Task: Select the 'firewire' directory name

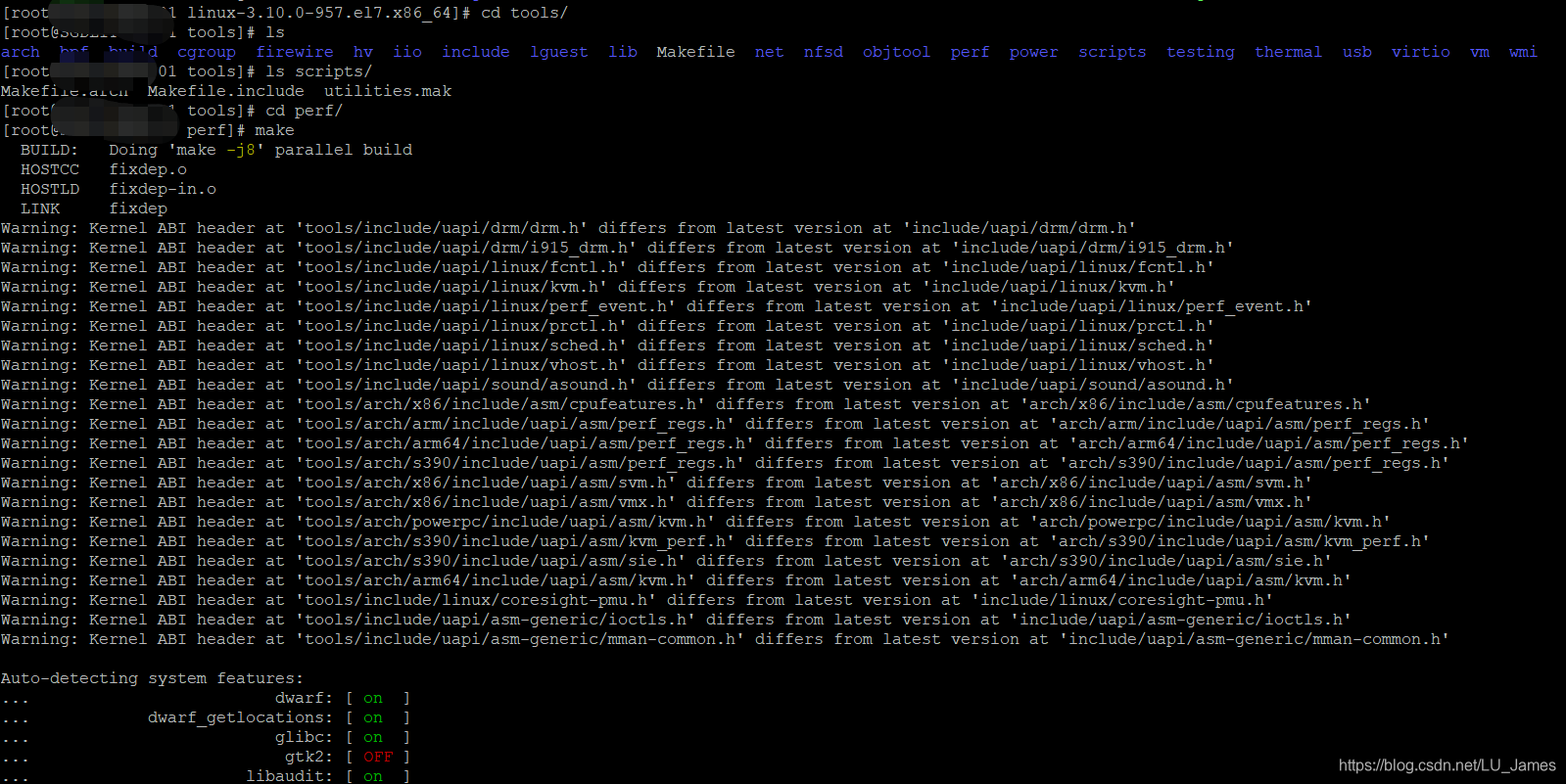Action: pos(295,52)
